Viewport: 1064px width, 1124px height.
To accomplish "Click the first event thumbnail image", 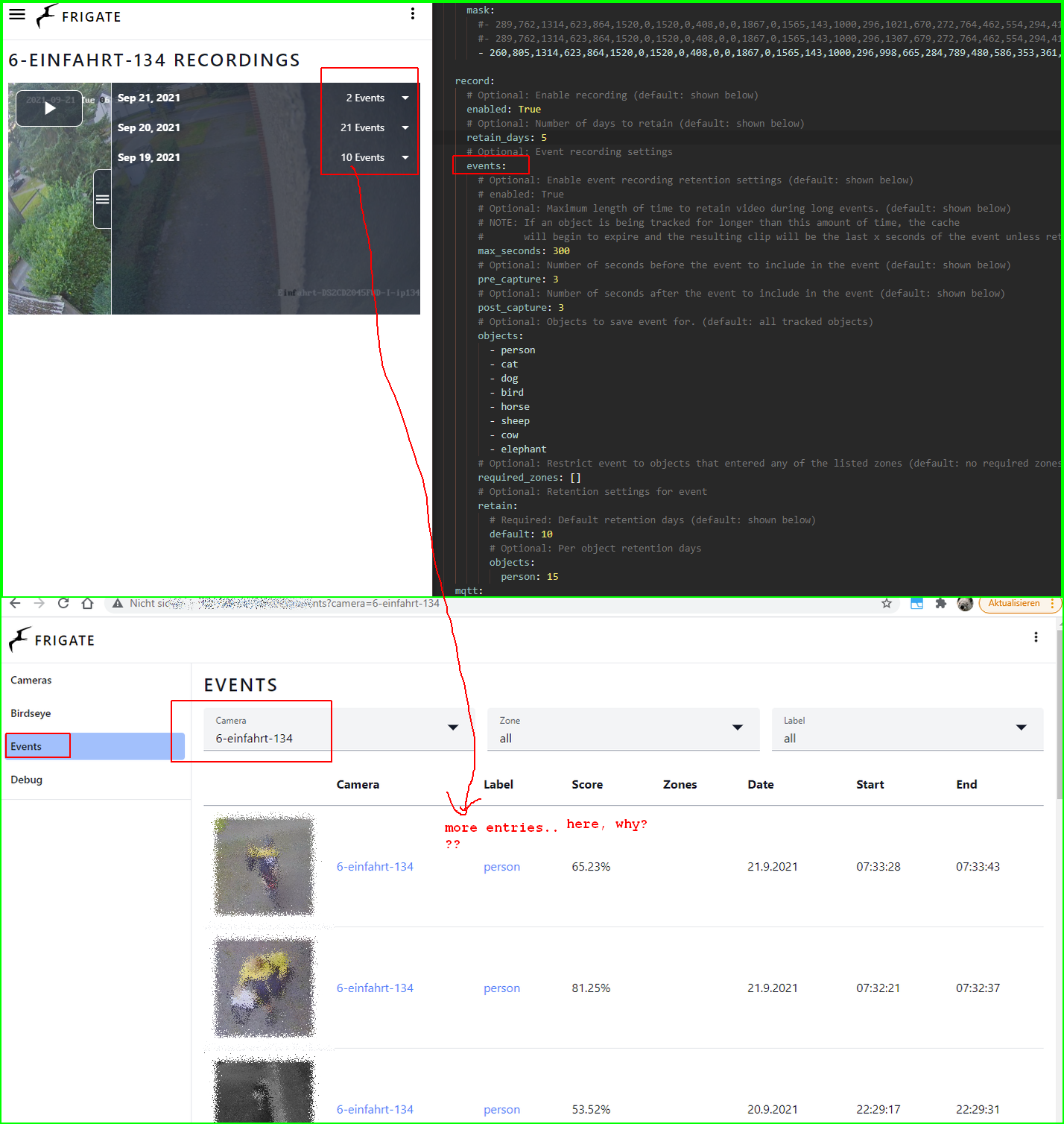I will tap(263, 865).
